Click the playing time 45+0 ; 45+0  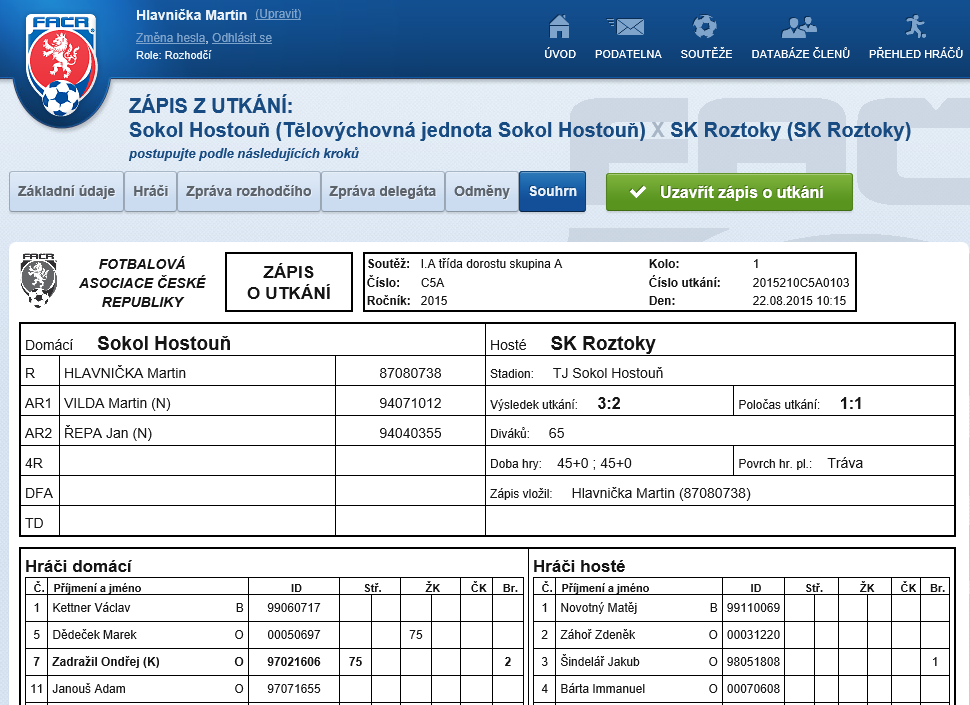594,463
